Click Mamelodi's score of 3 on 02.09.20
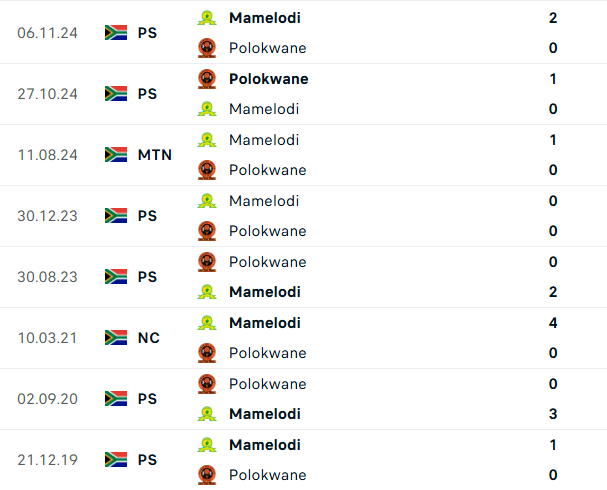The image size is (607, 490). click(553, 414)
